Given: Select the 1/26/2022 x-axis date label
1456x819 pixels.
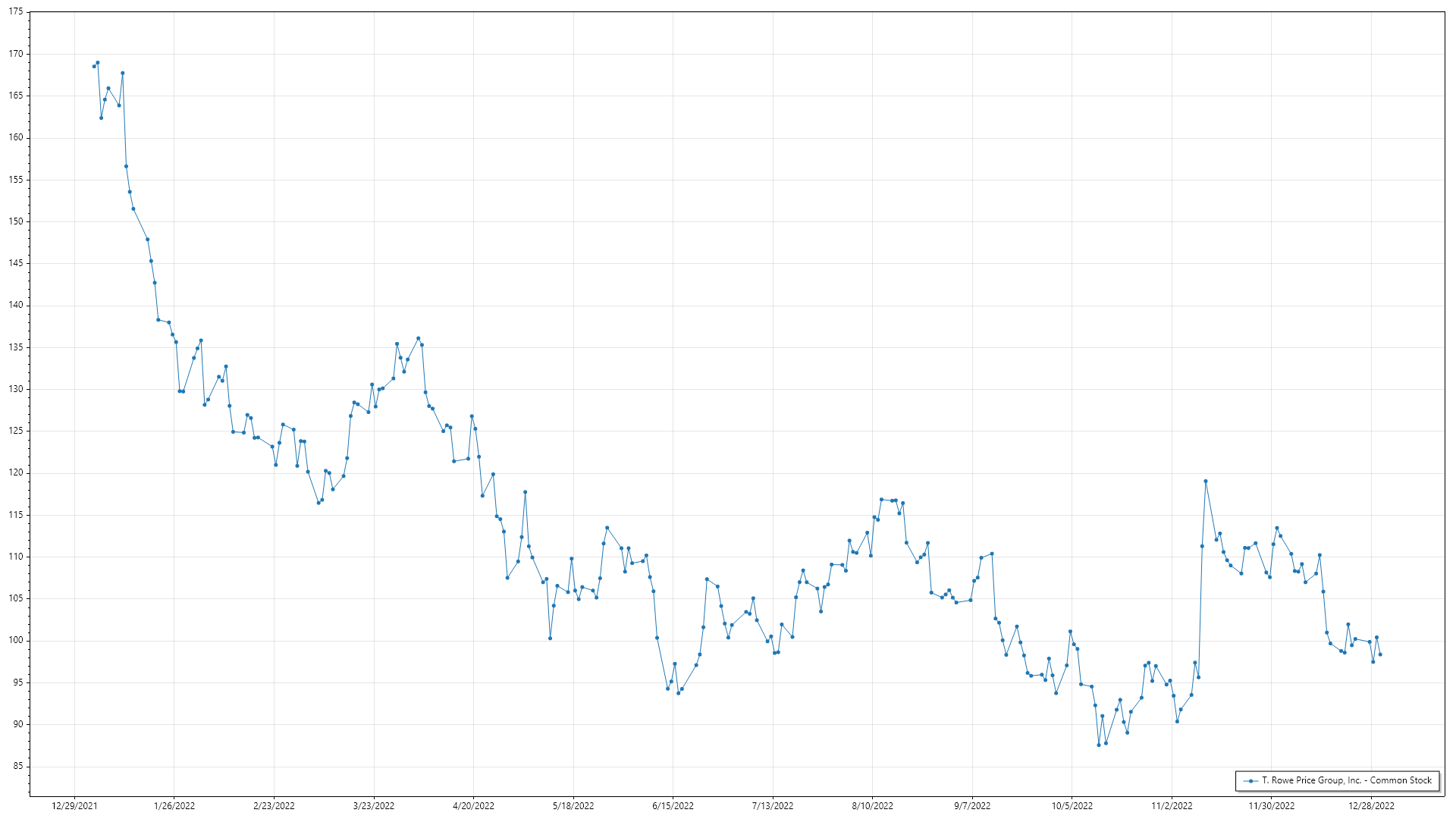Looking at the screenshot, I should [x=174, y=806].
